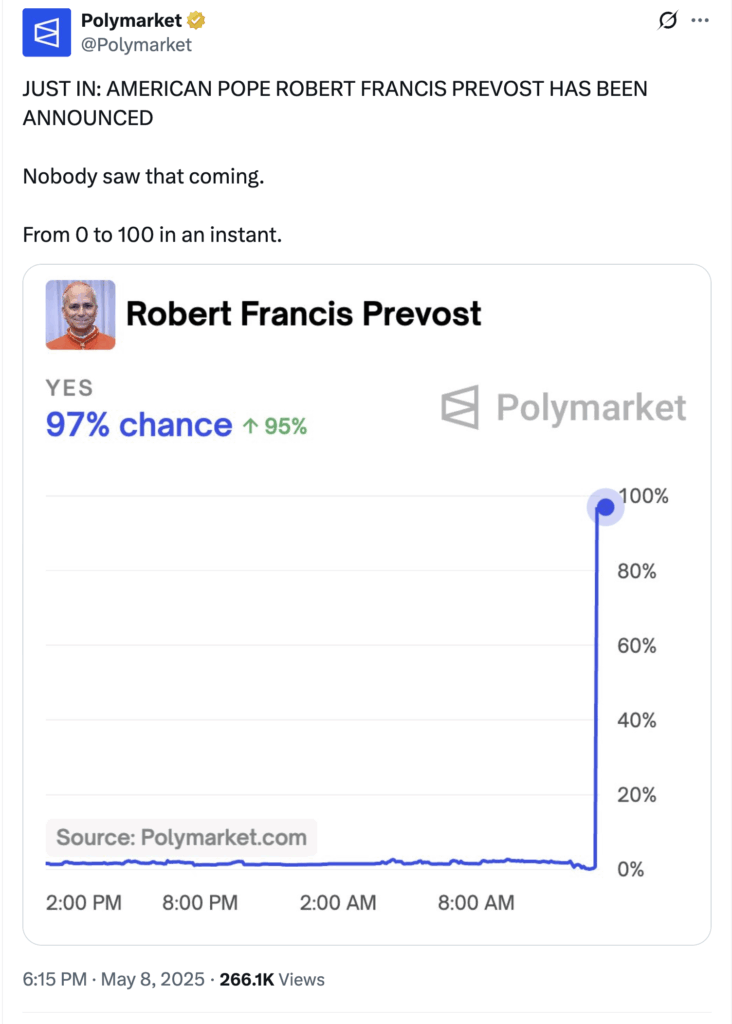Open the "6:15 PM · May 8, 2025" timestamp
Screen dimensions: 732x1024
coord(113,979)
